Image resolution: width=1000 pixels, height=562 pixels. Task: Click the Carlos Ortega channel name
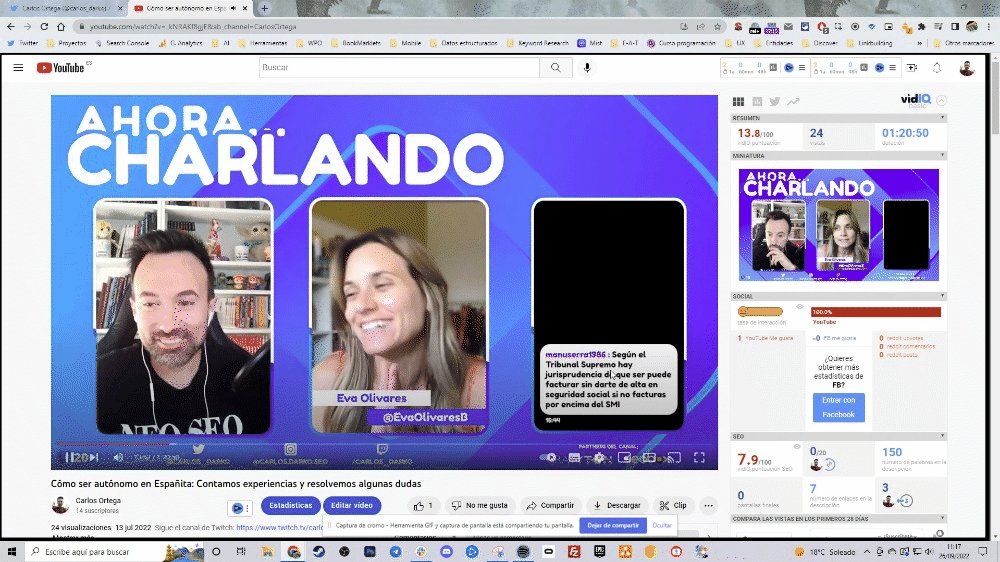point(98,501)
